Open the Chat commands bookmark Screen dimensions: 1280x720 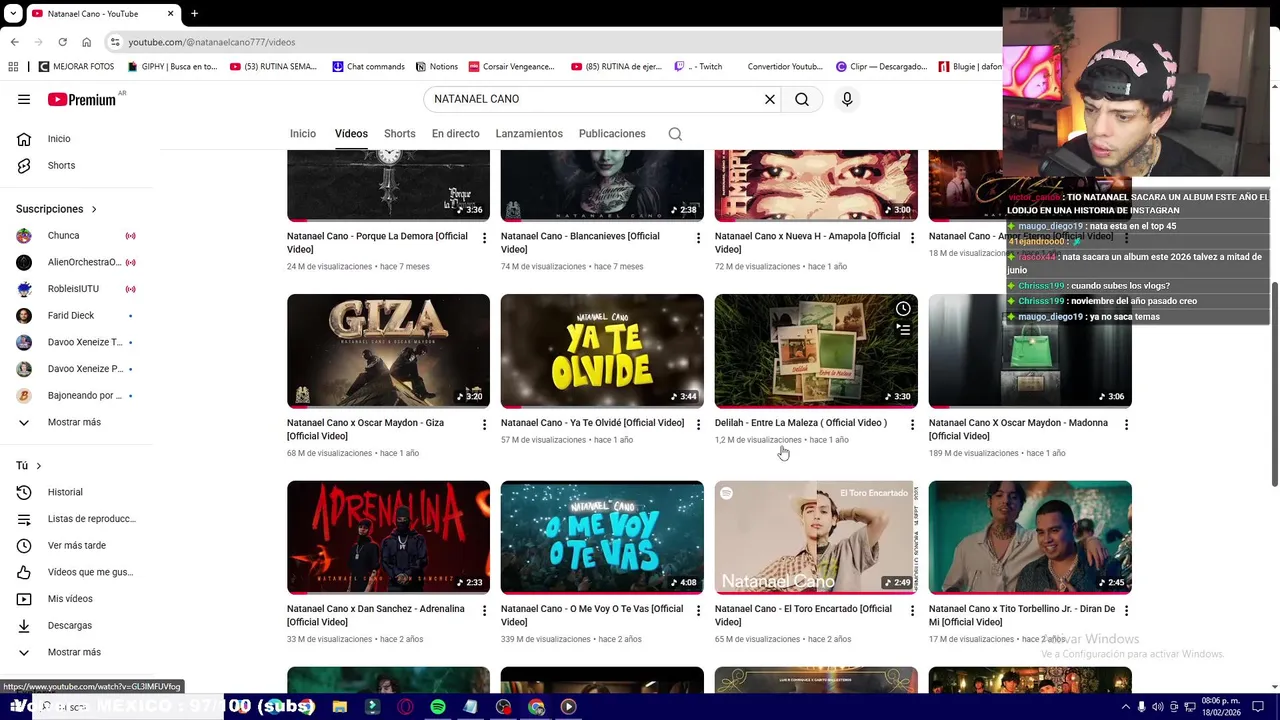tap(368, 67)
